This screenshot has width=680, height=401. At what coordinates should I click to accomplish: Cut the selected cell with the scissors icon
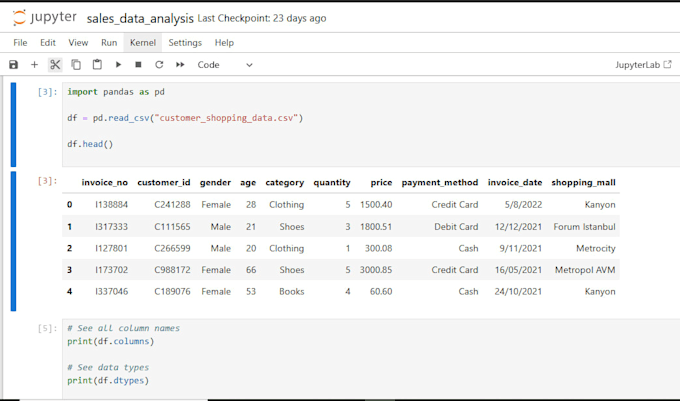55,65
